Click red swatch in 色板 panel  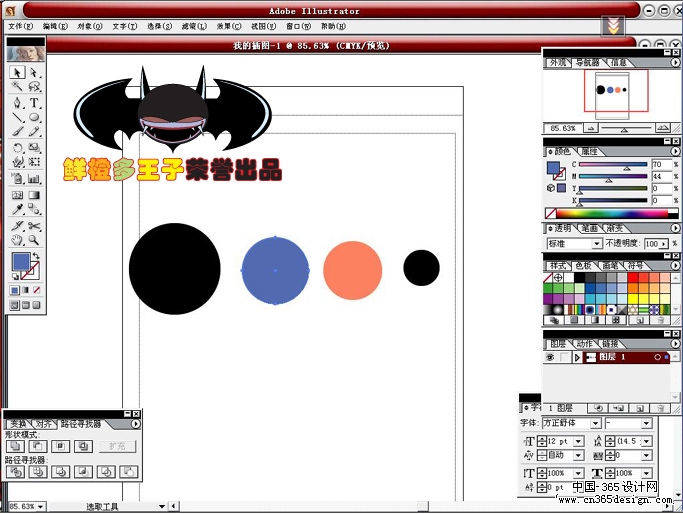(633, 277)
